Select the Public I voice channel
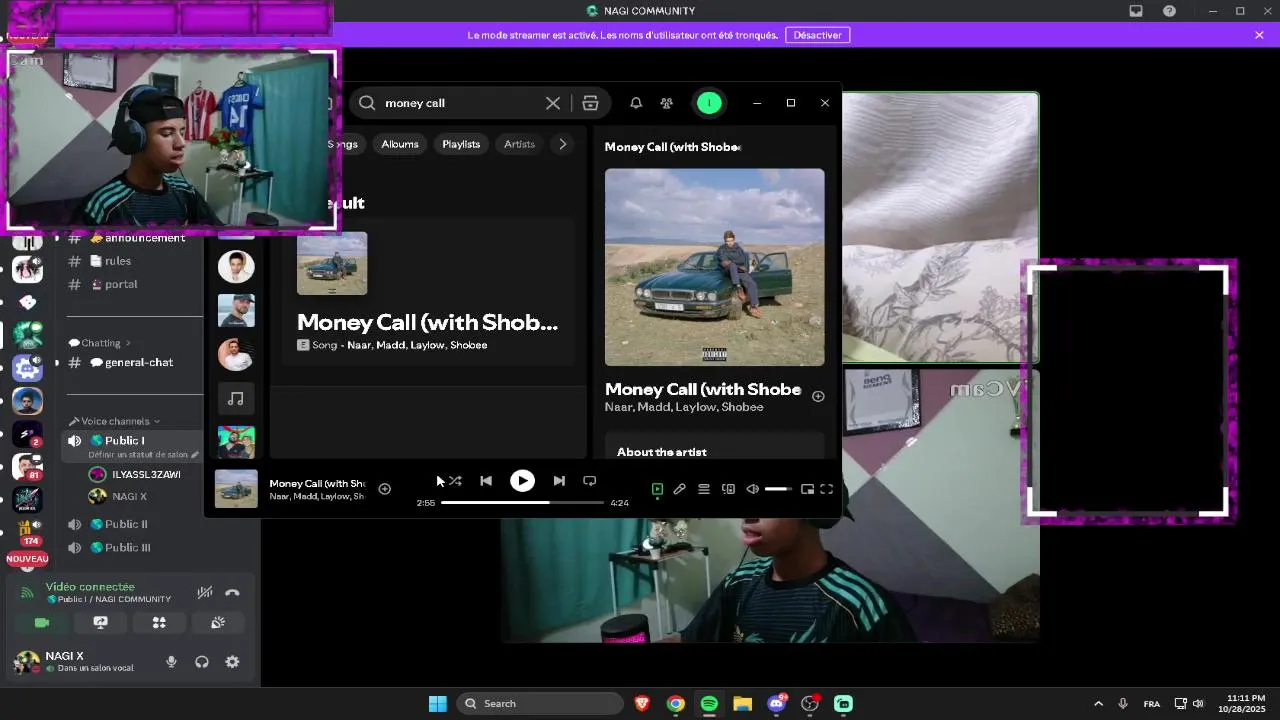 (x=124, y=440)
